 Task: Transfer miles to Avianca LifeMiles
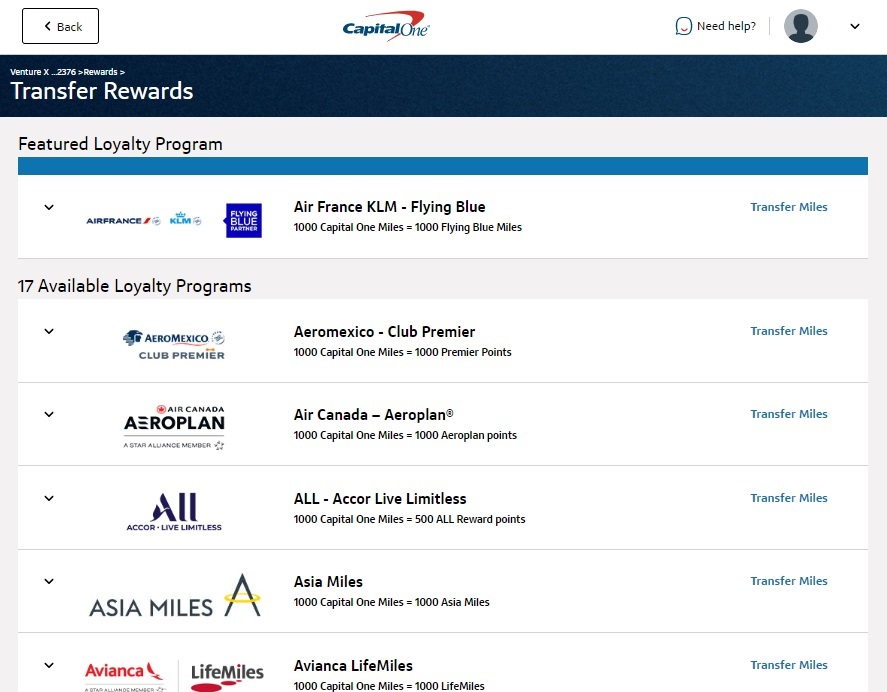point(789,665)
